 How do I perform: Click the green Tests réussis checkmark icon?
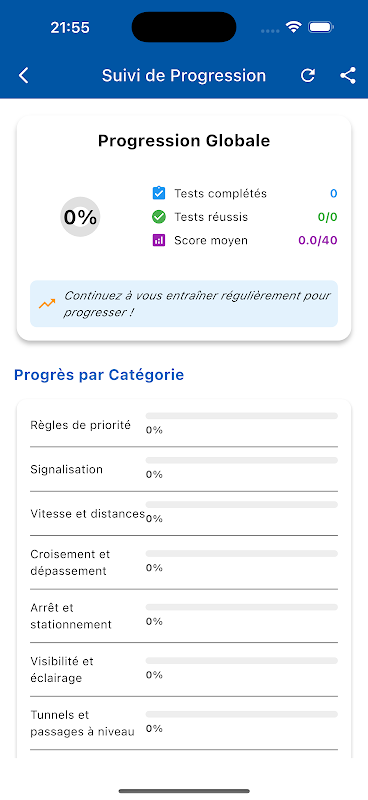click(159, 217)
